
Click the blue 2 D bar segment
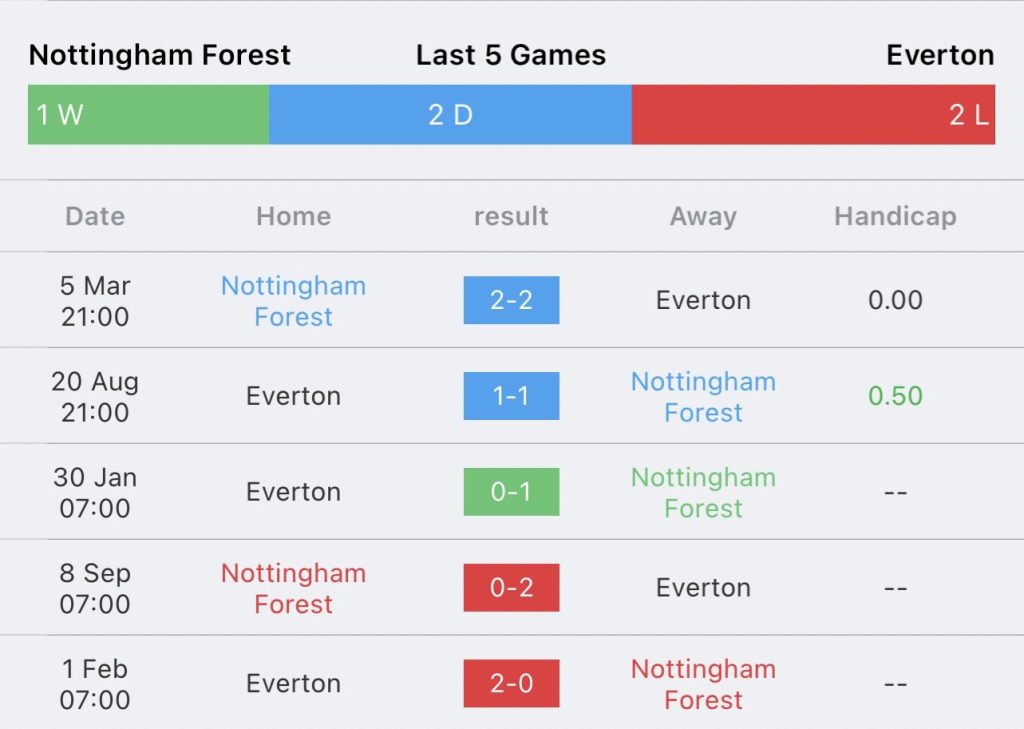(450, 114)
